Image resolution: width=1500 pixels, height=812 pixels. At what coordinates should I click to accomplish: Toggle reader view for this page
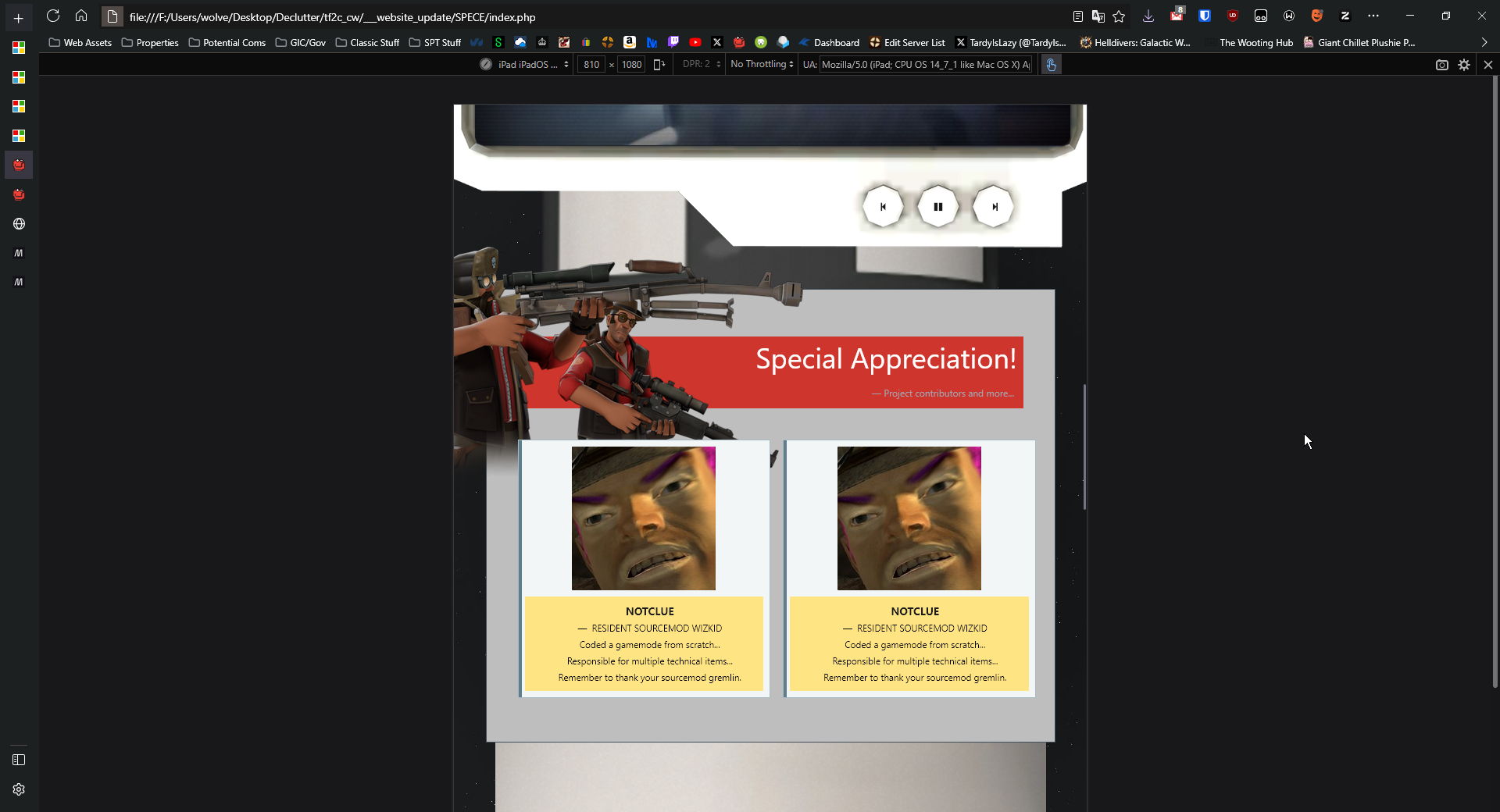coord(1077,16)
